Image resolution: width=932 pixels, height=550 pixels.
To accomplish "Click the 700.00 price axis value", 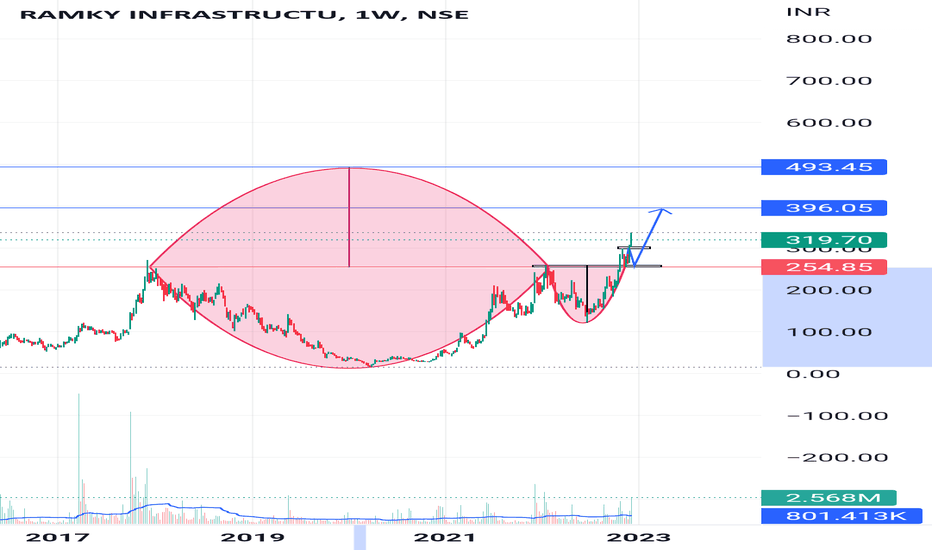I will point(829,81).
